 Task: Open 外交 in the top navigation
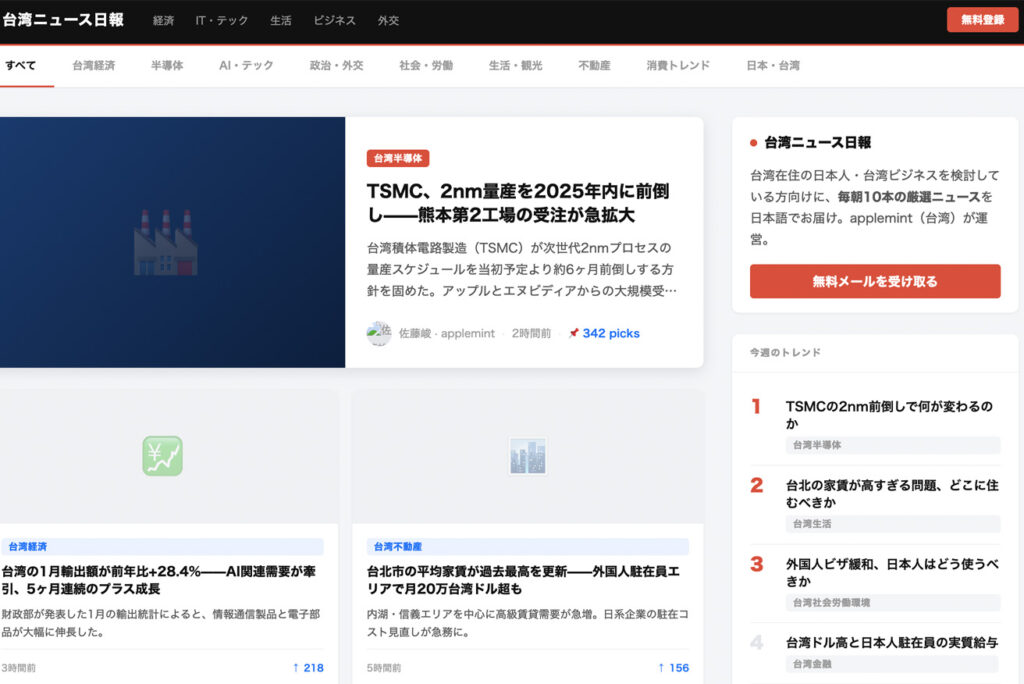tap(388, 21)
